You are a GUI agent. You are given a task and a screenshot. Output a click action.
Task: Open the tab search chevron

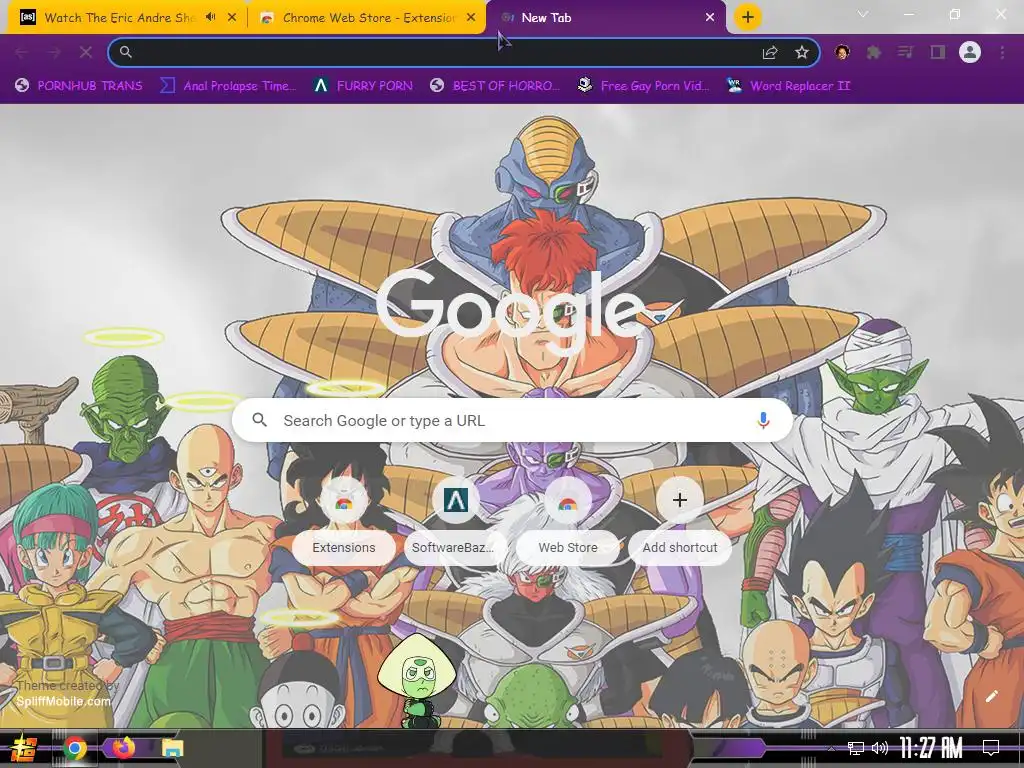tap(863, 14)
